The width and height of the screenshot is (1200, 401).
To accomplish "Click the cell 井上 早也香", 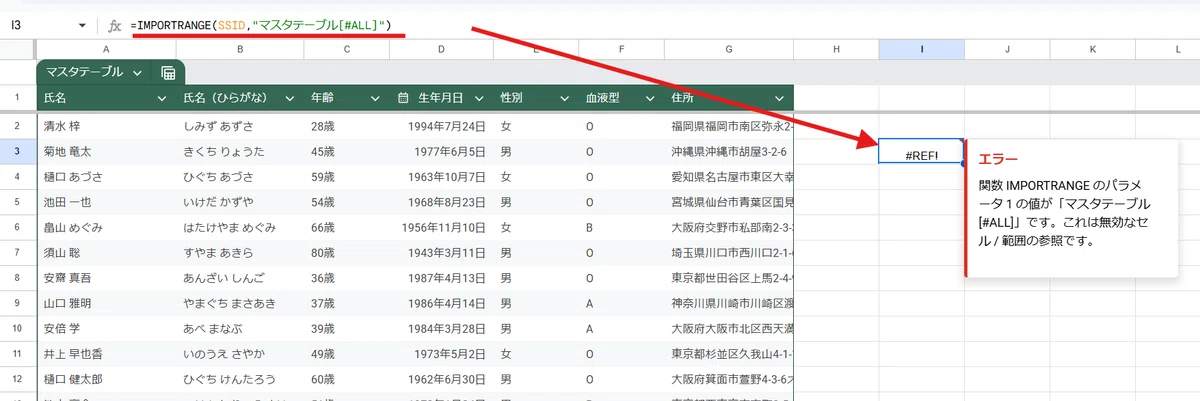I will [x=105, y=353].
